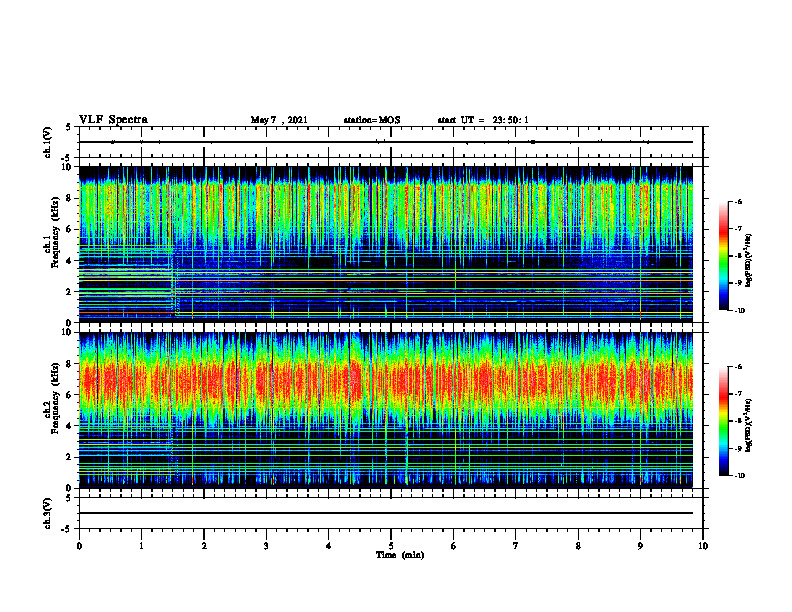This screenshot has width=792, height=612.
Task: Click the "8" kHz tick of ch.2 spectrogram
Action: tap(70, 364)
